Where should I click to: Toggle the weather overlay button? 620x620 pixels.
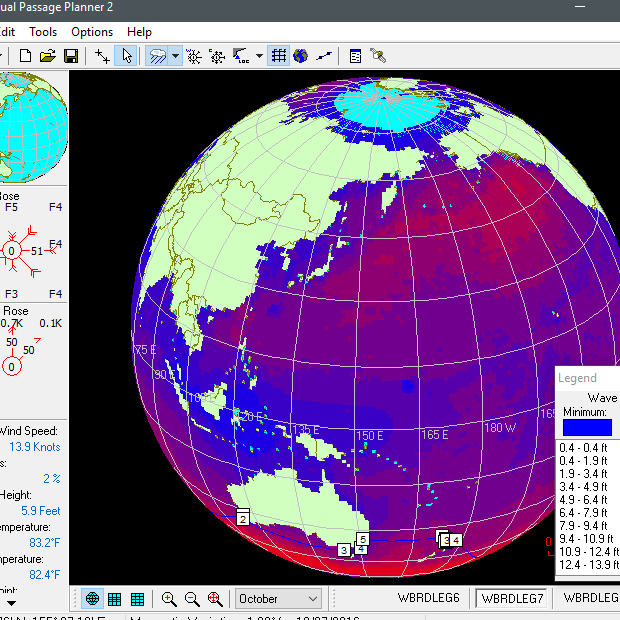158,56
